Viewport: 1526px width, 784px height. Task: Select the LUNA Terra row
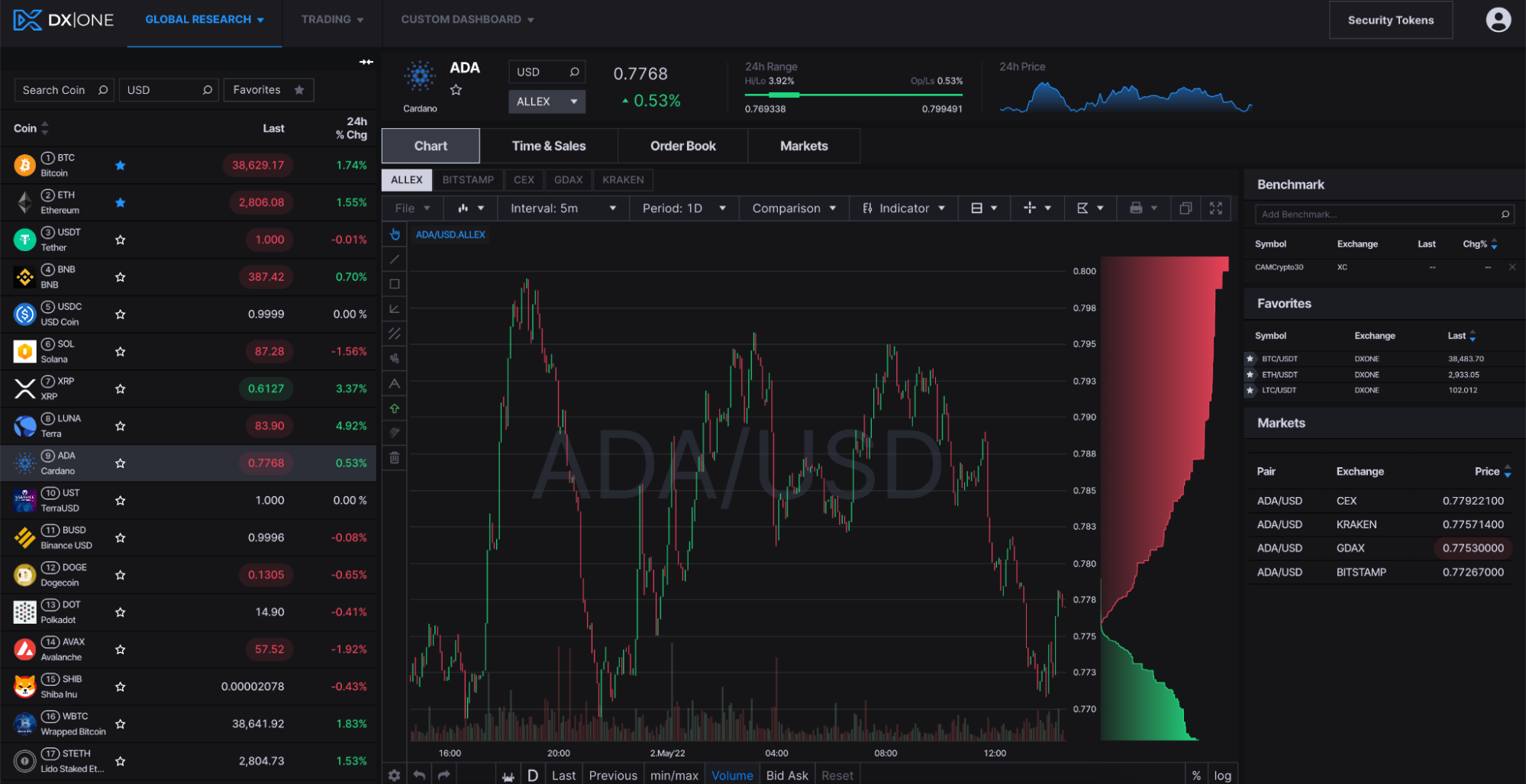tap(188, 426)
